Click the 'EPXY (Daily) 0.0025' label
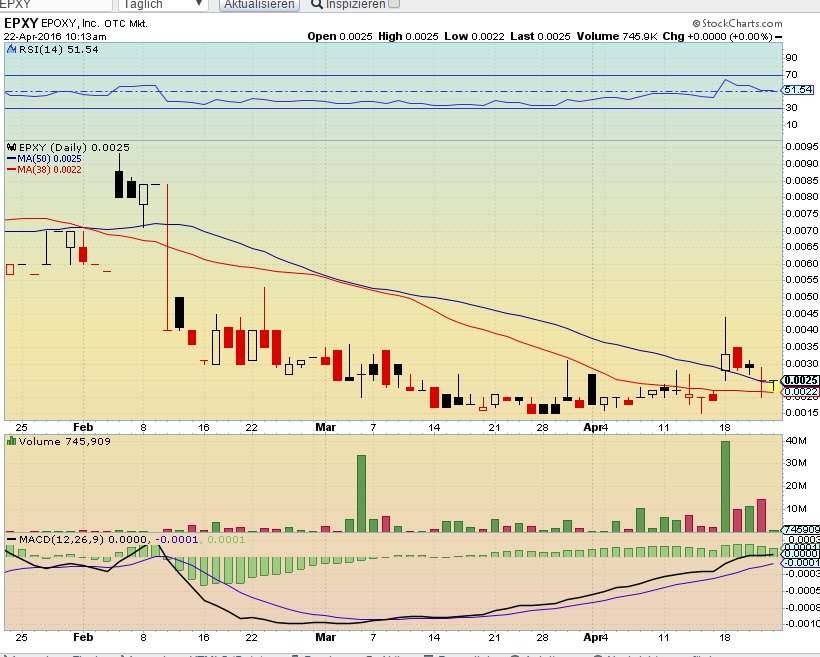The width and height of the screenshot is (820, 657). click(x=74, y=148)
